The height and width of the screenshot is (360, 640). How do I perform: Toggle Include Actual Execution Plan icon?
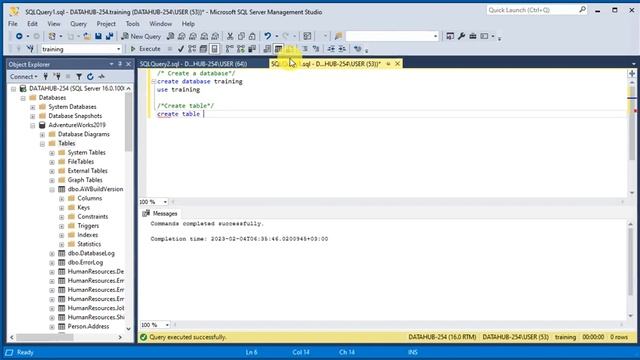(229, 49)
